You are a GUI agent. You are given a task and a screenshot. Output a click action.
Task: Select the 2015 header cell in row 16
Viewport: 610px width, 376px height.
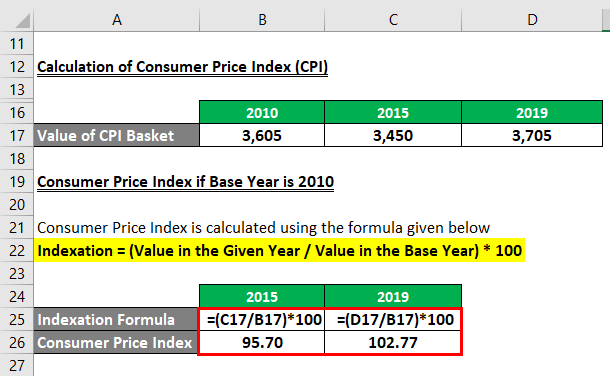tap(393, 112)
